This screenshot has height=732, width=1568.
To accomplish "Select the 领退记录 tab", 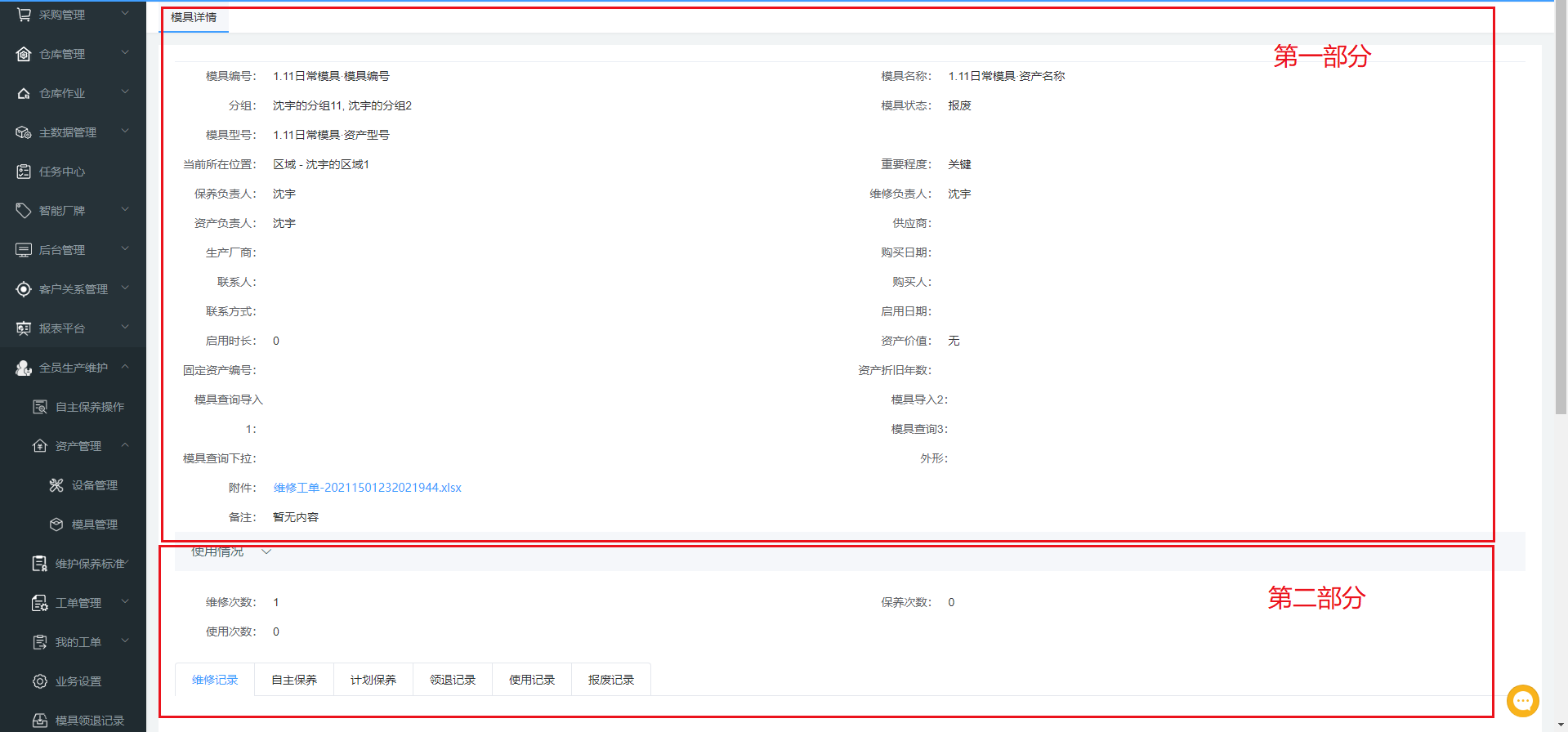I will coord(453,680).
